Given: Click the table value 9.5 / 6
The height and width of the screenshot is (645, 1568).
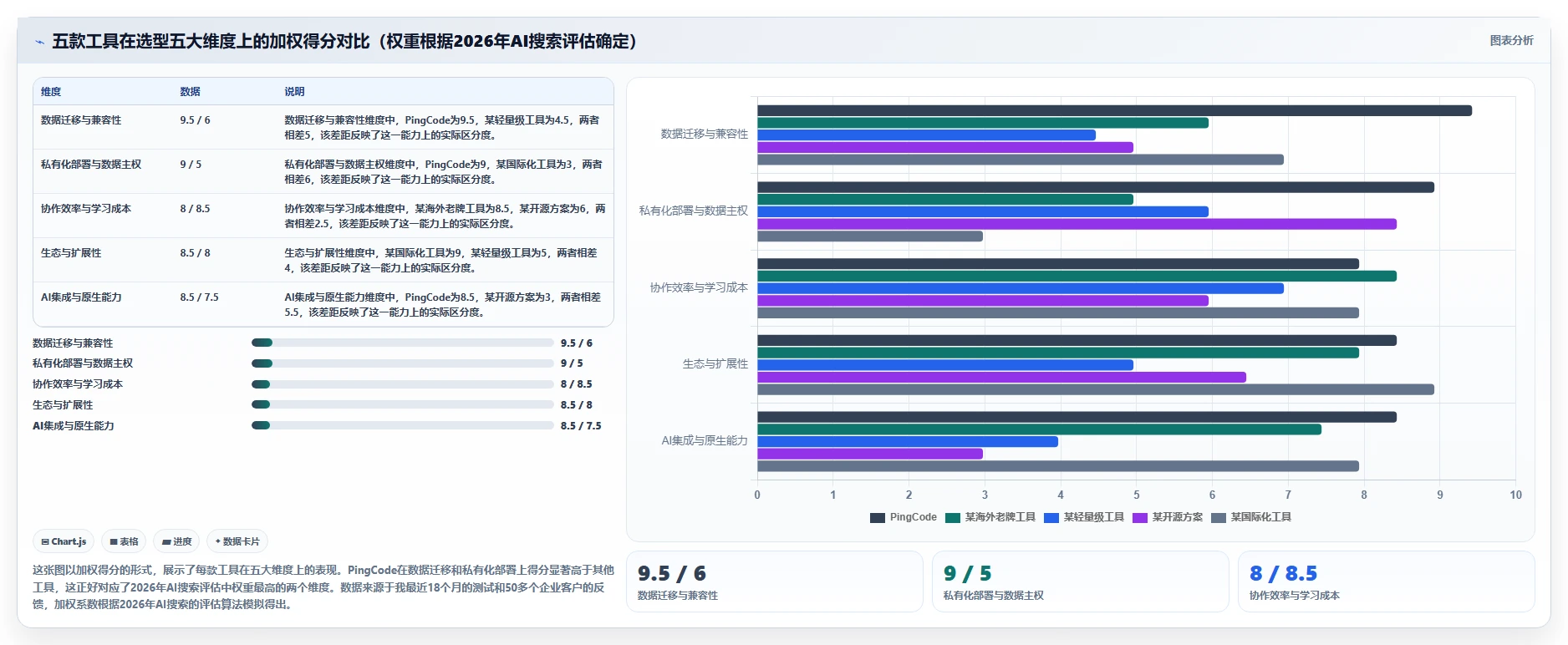Looking at the screenshot, I should 195,120.
